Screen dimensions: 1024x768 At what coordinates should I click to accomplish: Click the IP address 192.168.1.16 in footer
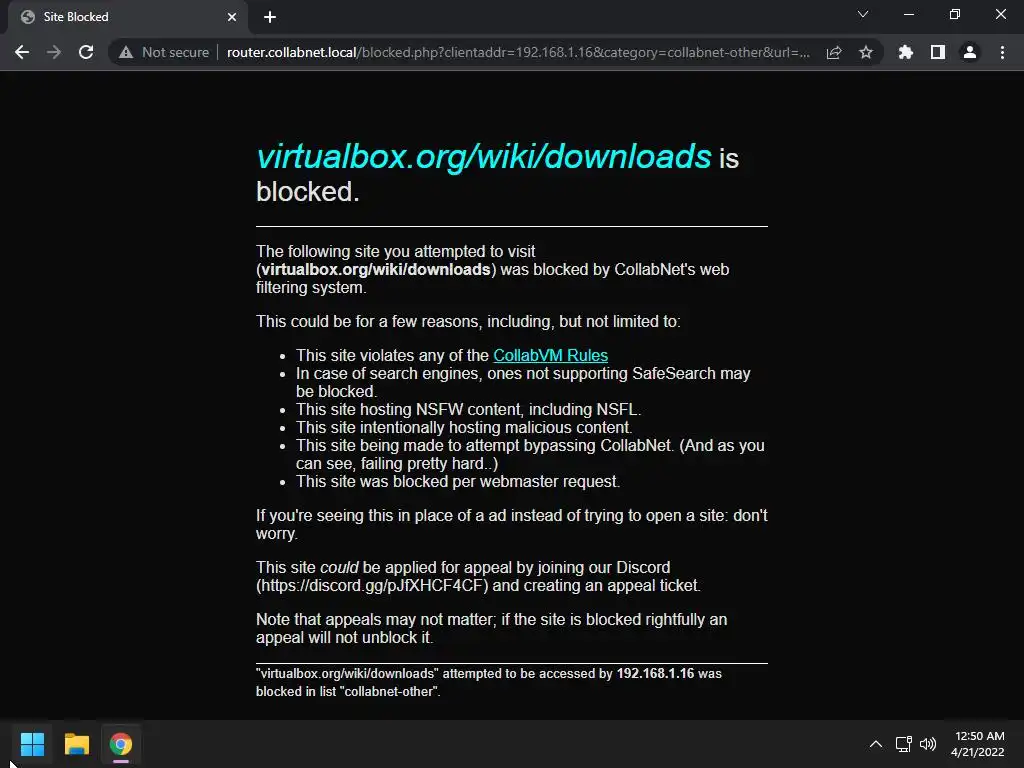coord(655,673)
